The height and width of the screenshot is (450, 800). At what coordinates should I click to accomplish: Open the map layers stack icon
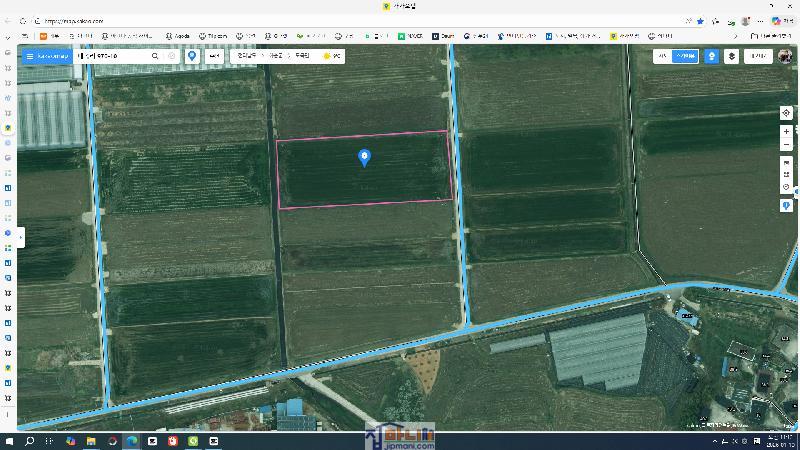point(732,56)
